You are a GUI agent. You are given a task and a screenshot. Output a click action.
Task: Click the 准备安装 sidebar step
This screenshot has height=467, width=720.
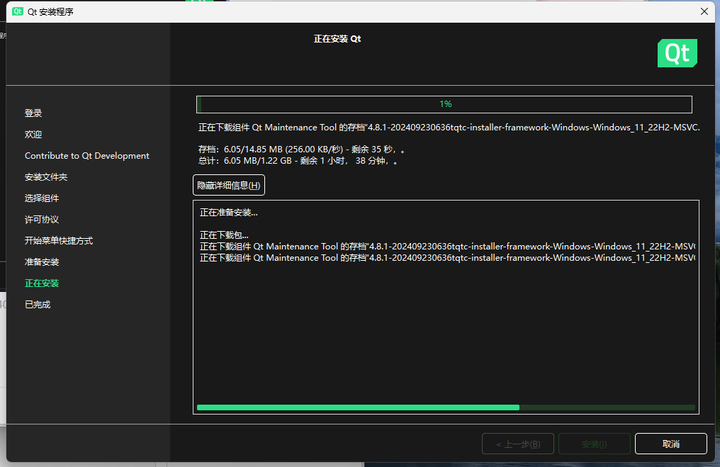42,262
